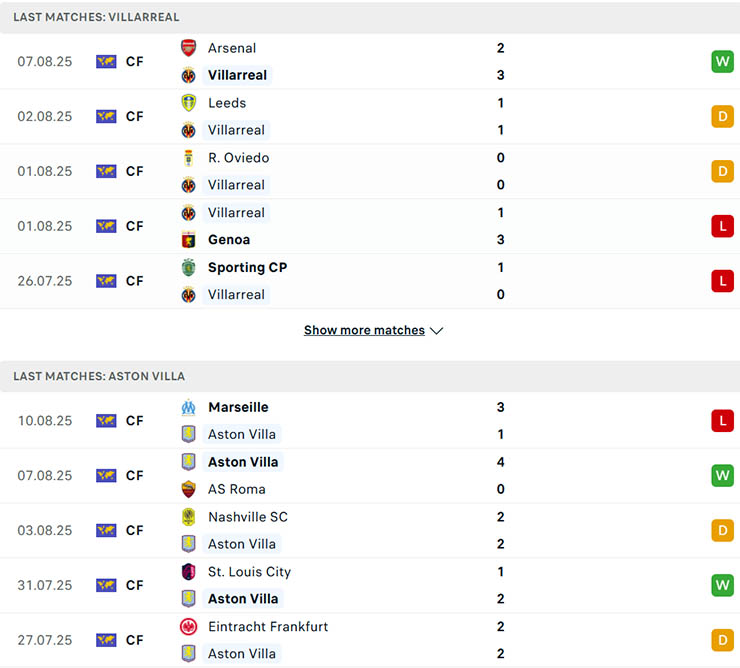Click the orange D badge for Leeds match
Image resolution: width=740 pixels, height=668 pixels.
coord(722,116)
